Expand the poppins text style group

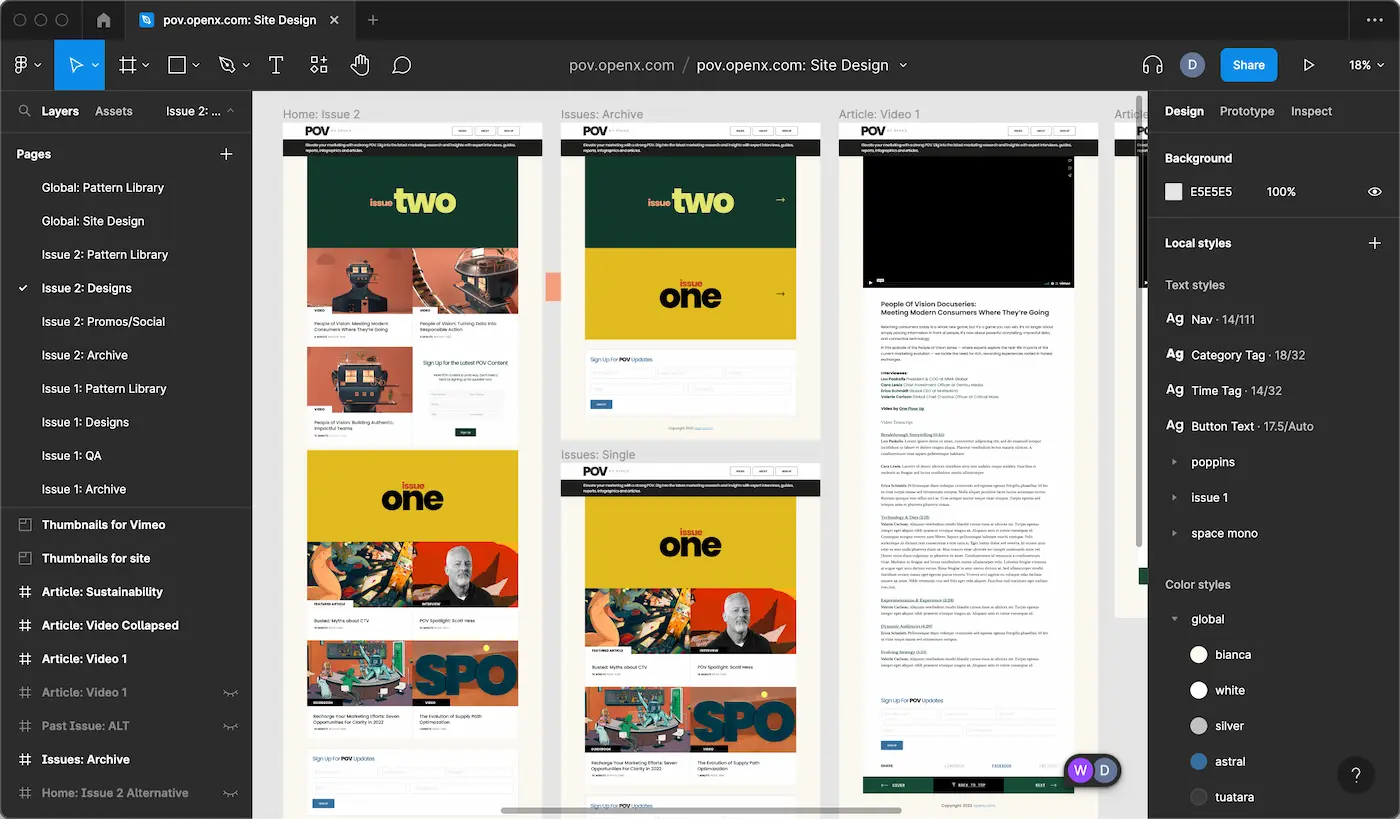tap(1175, 462)
